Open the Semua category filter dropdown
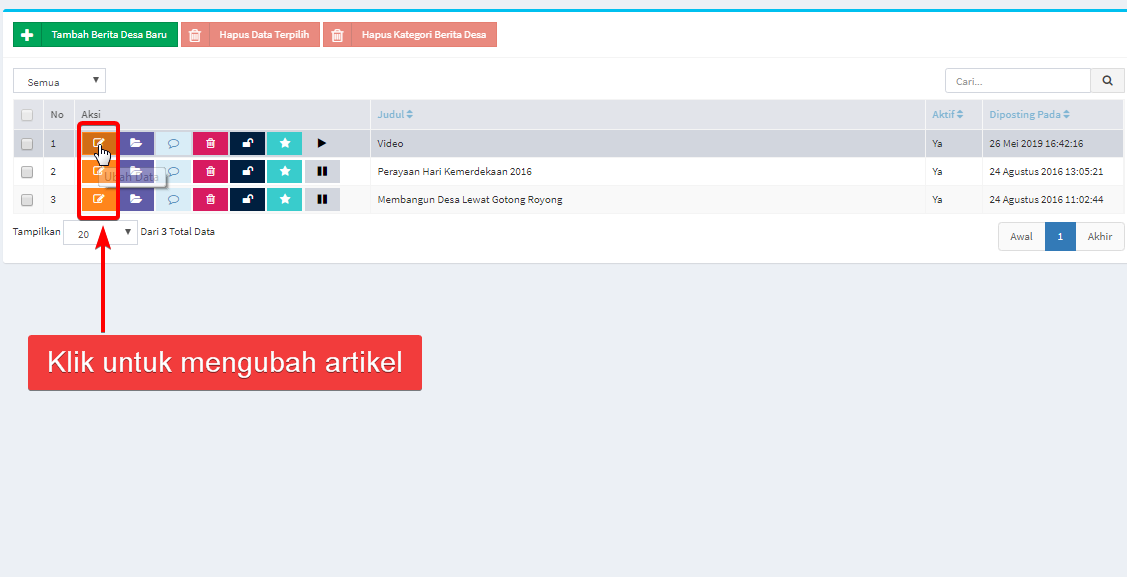This screenshot has height=577, width=1127. 60,80
